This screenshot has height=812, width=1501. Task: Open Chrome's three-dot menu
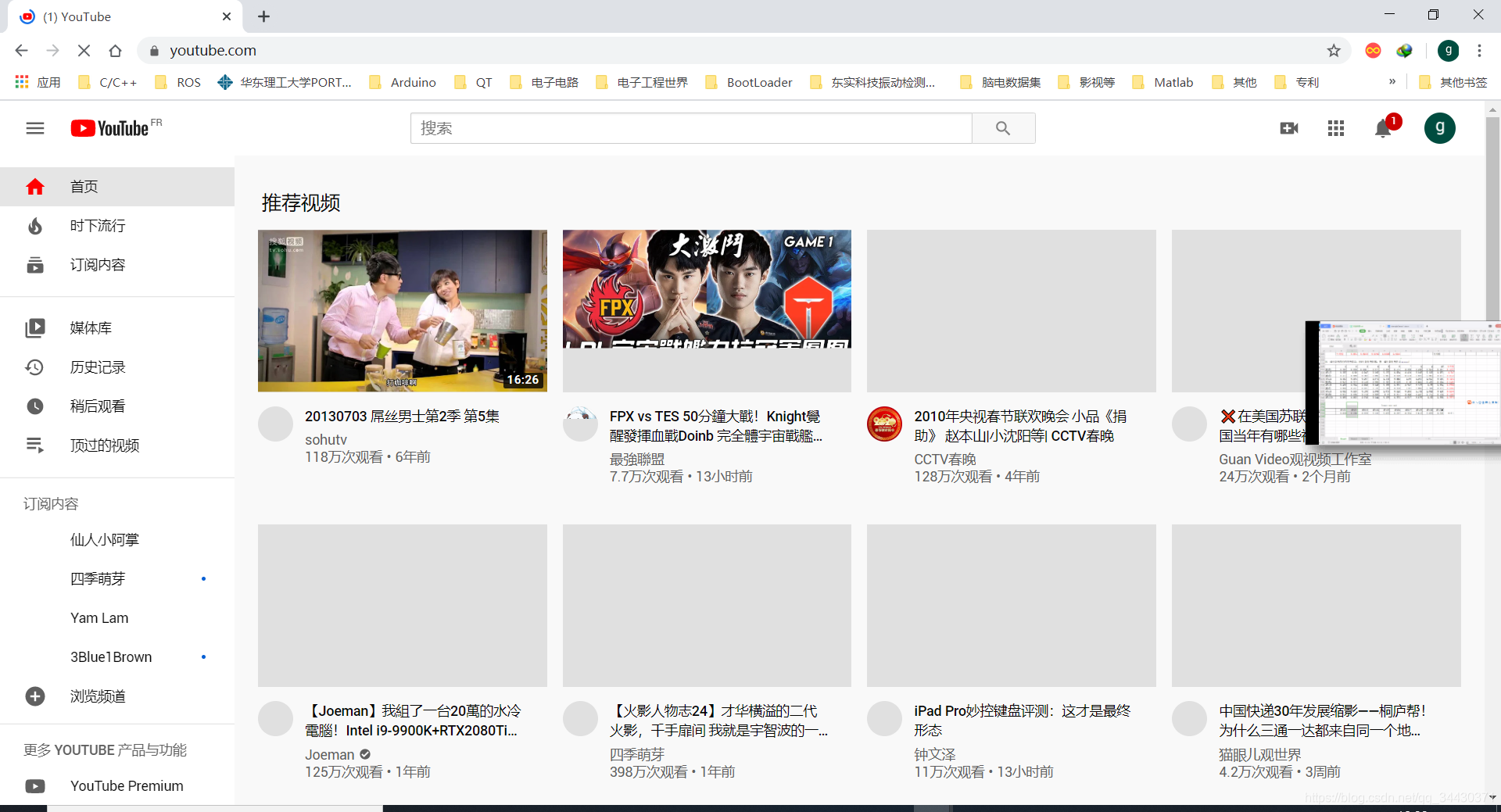(x=1479, y=51)
